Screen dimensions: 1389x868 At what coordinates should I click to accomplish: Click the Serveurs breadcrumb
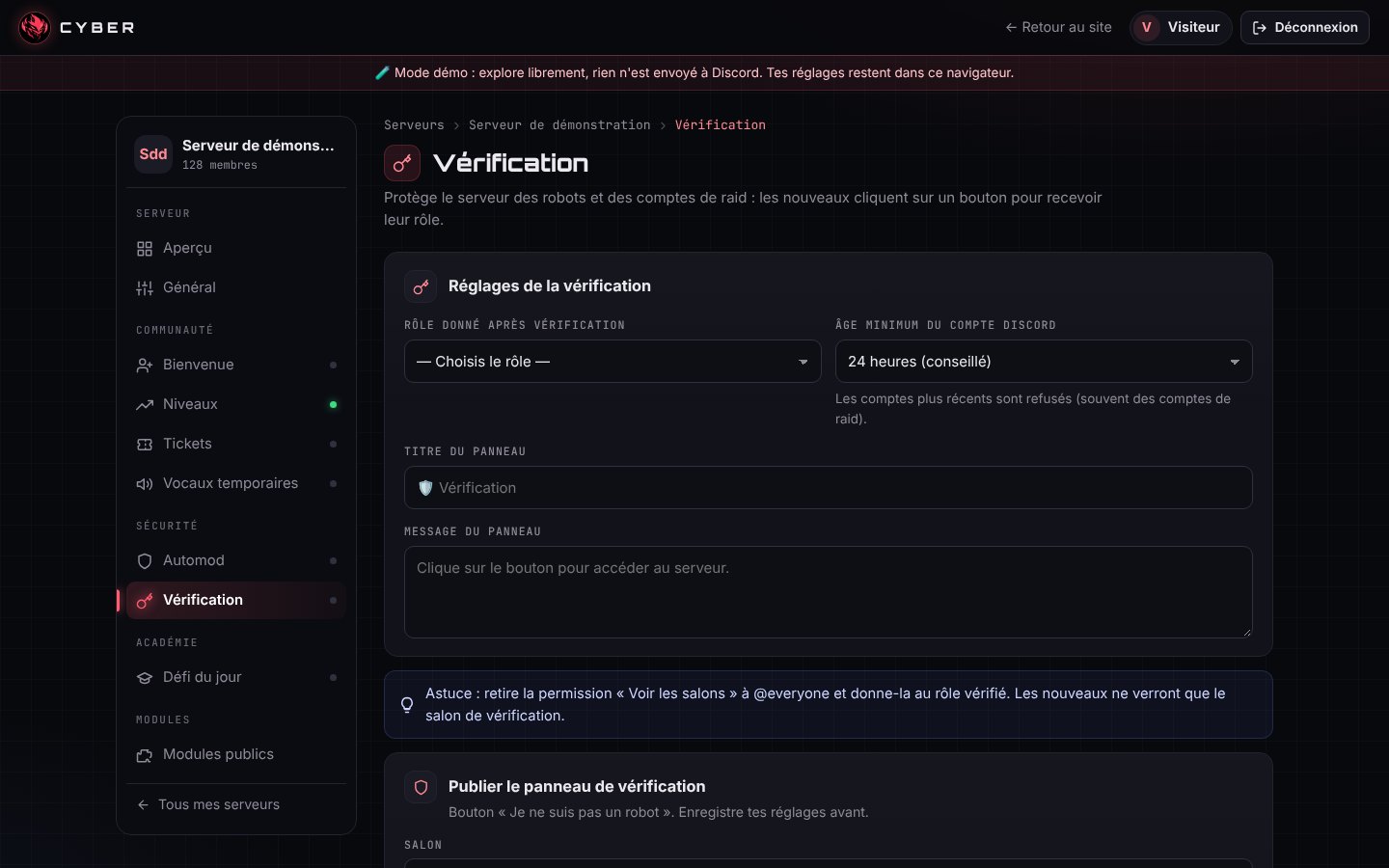(x=414, y=125)
